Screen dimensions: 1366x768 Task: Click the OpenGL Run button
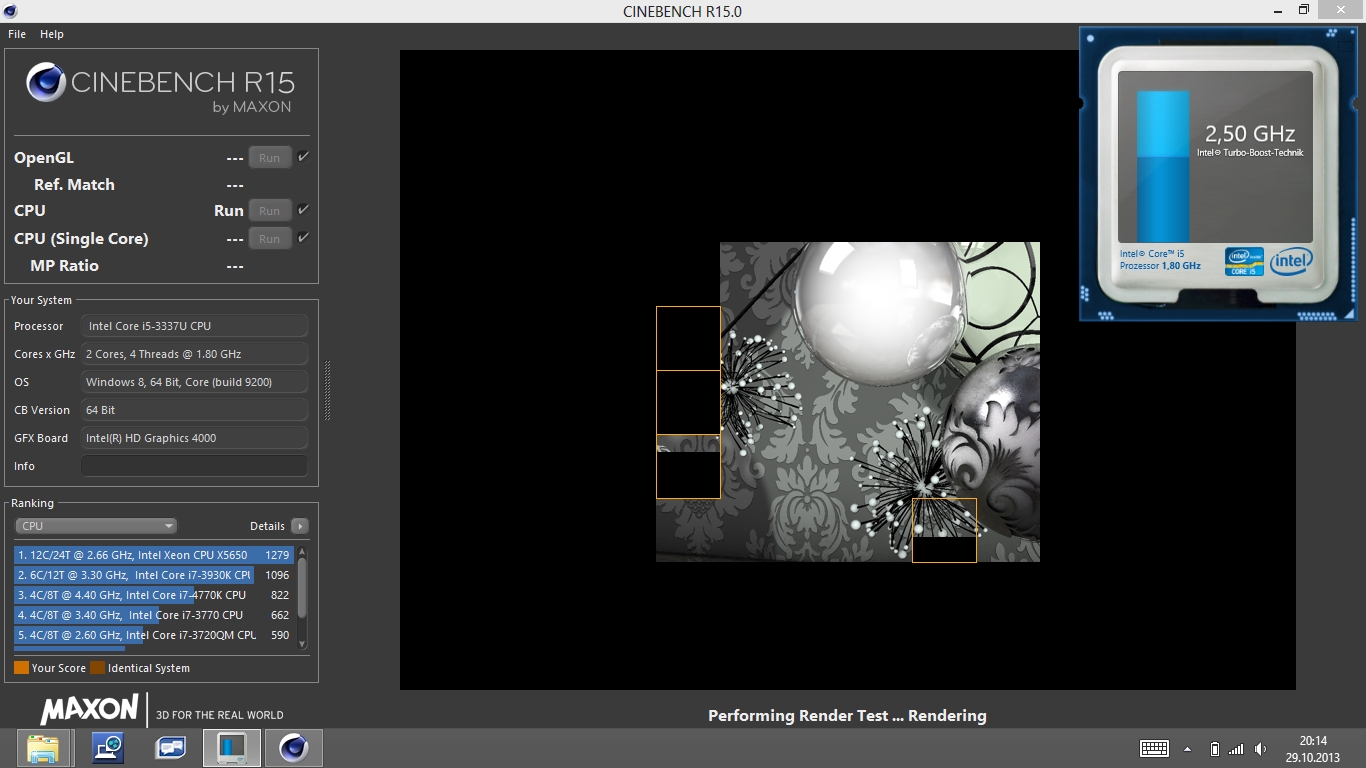(x=270, y=158)
